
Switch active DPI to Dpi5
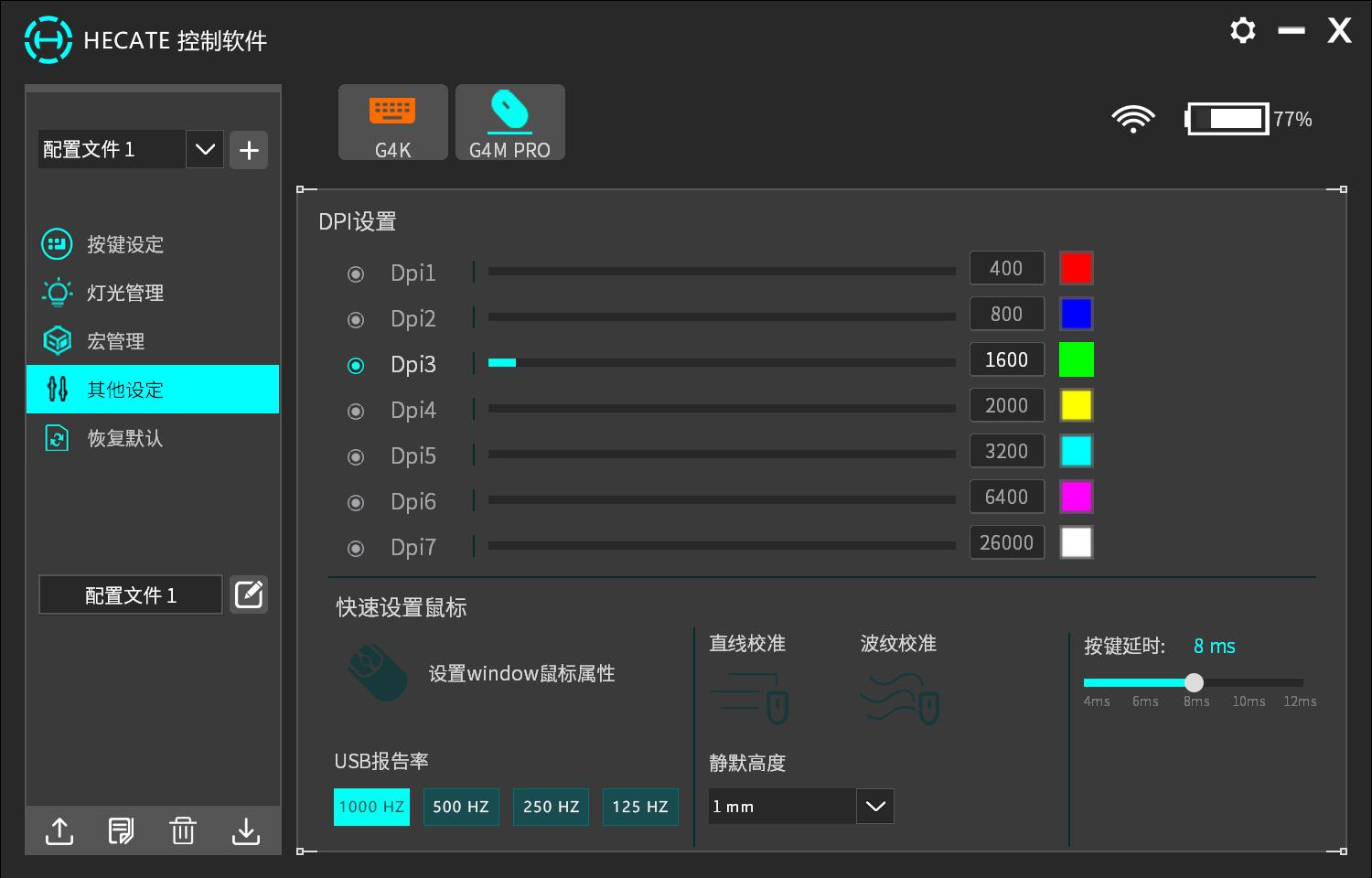355,456
